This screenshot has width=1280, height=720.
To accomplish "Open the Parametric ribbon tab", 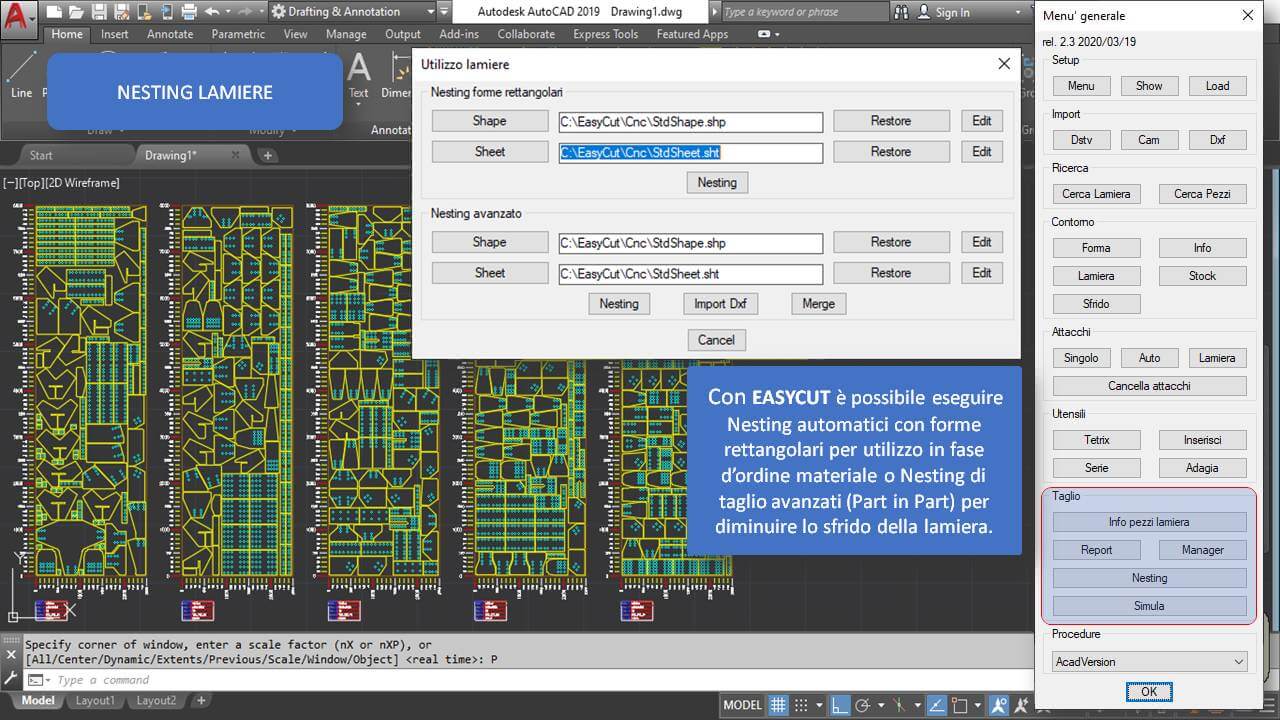I will tap(238, 34).
